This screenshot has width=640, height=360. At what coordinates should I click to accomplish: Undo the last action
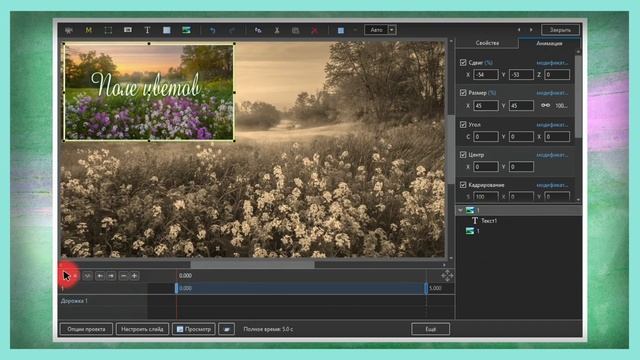[212, 30]
